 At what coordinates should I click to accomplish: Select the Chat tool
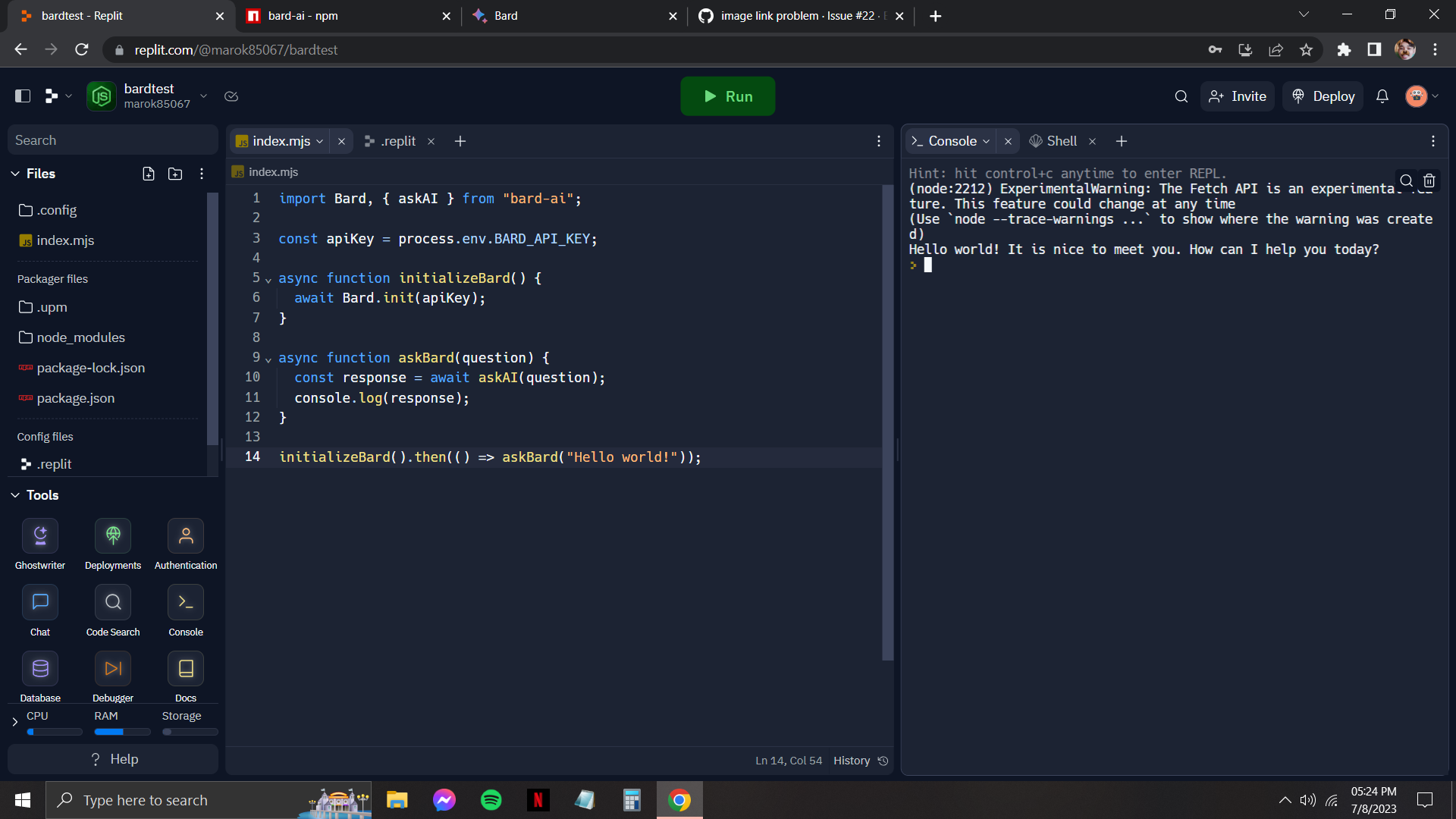39,601
